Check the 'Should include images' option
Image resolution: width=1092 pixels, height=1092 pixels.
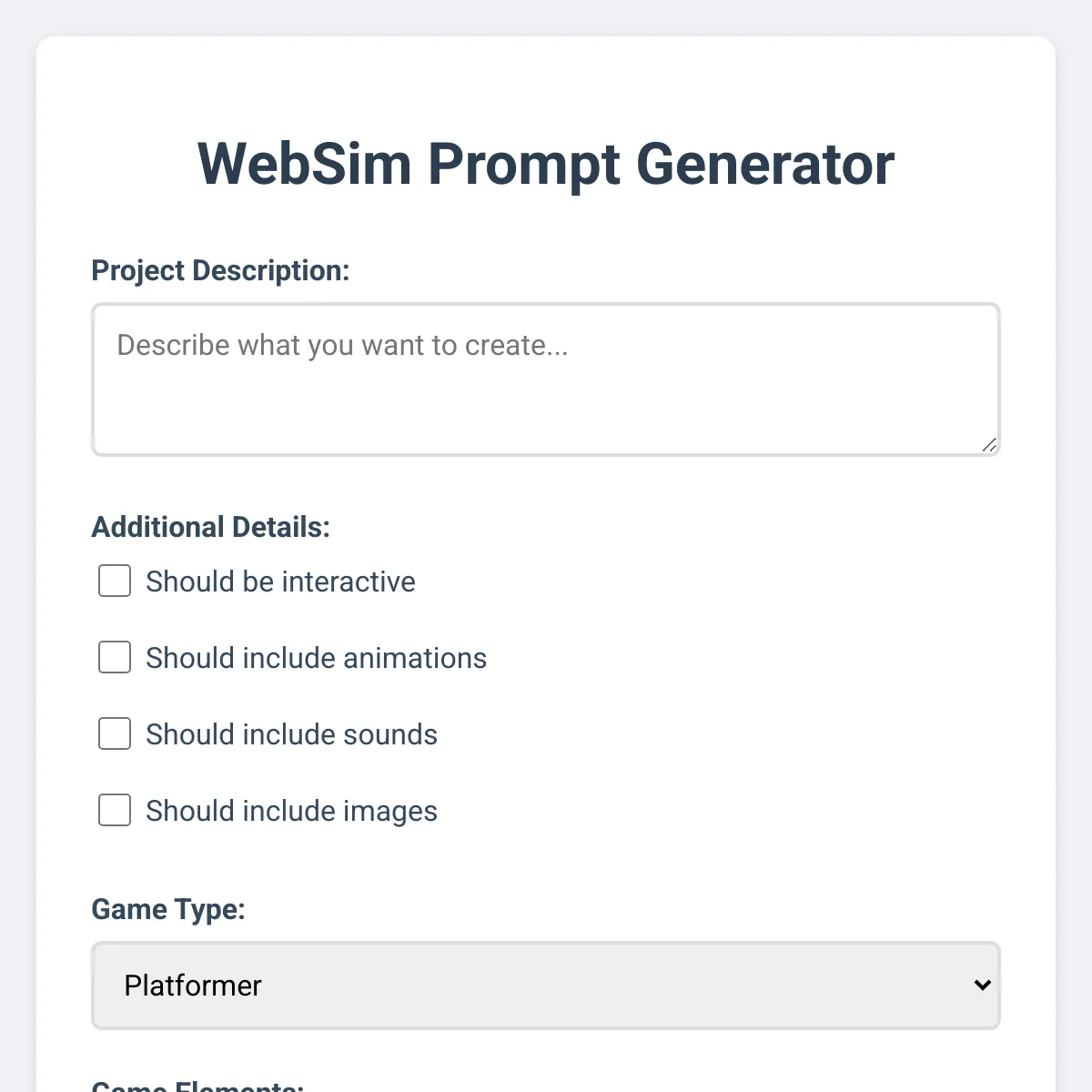point(114,810)
